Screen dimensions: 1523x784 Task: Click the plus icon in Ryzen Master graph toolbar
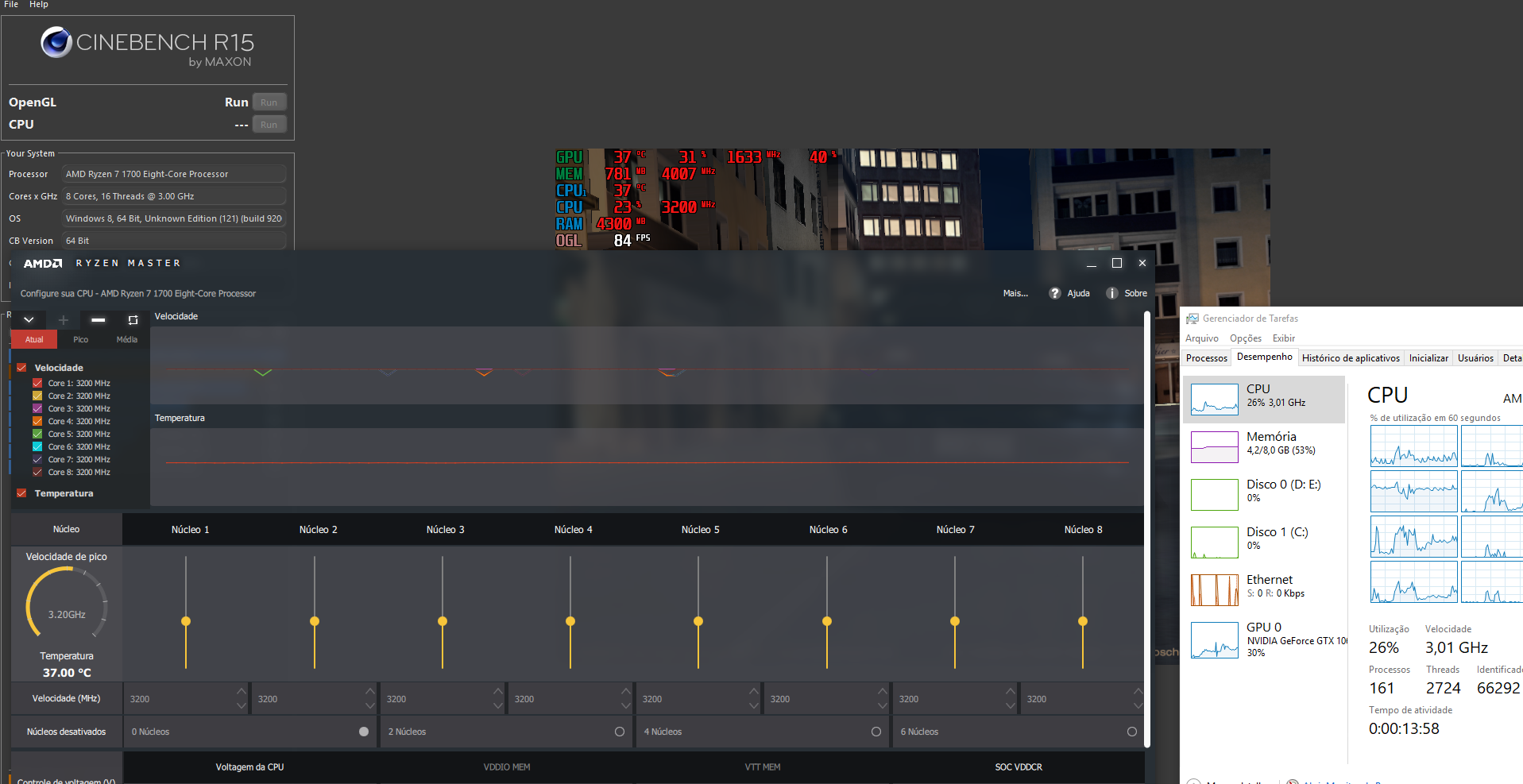[x=64, y=320]
